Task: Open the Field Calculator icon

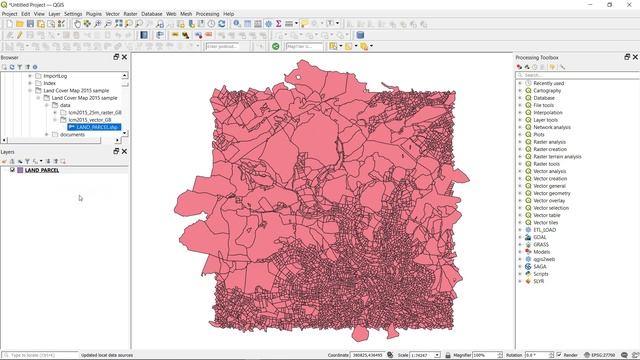Action: click(258, 24)
